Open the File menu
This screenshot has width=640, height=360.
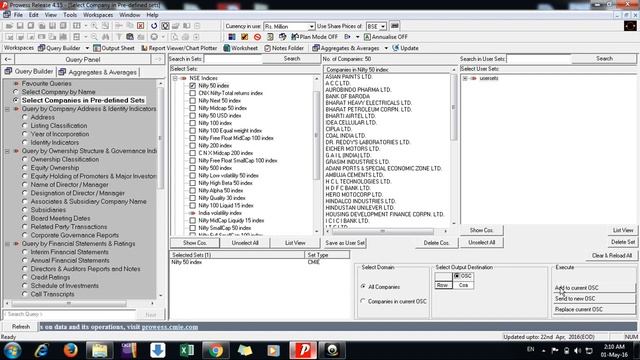(18, 15)
